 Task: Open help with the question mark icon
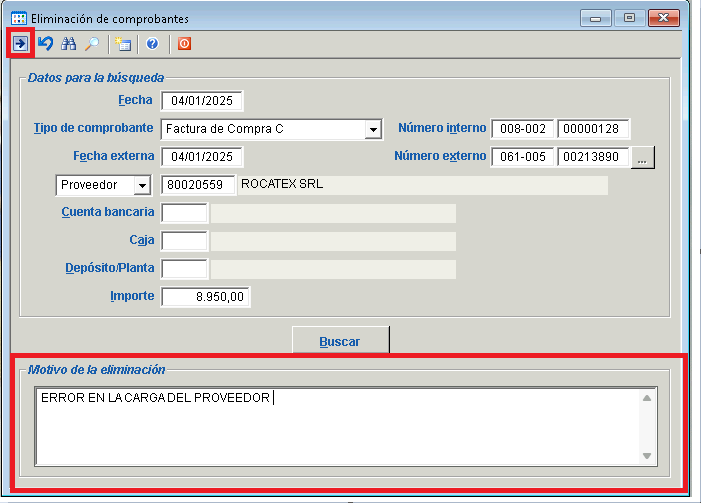[x=152, y=44]
